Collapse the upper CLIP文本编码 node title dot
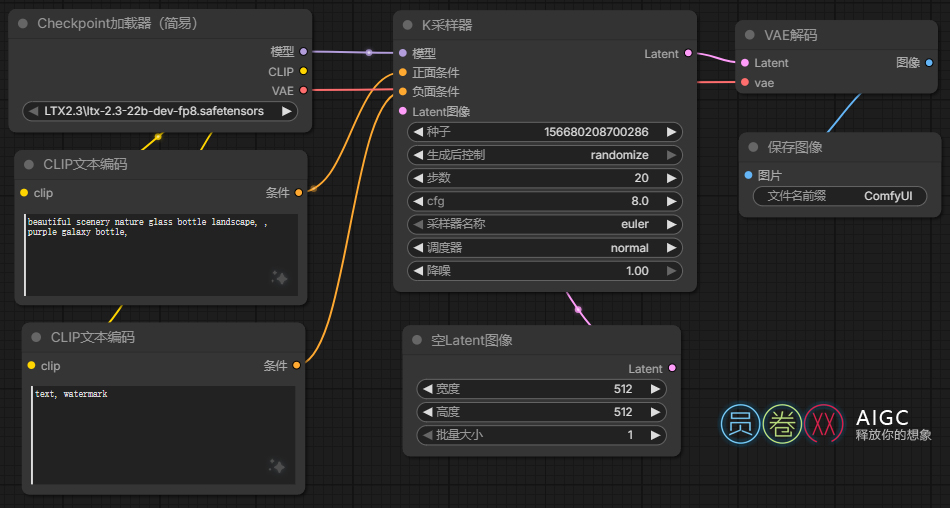The width and height of the screenshot is (950, 508). (x=29, y=164)
